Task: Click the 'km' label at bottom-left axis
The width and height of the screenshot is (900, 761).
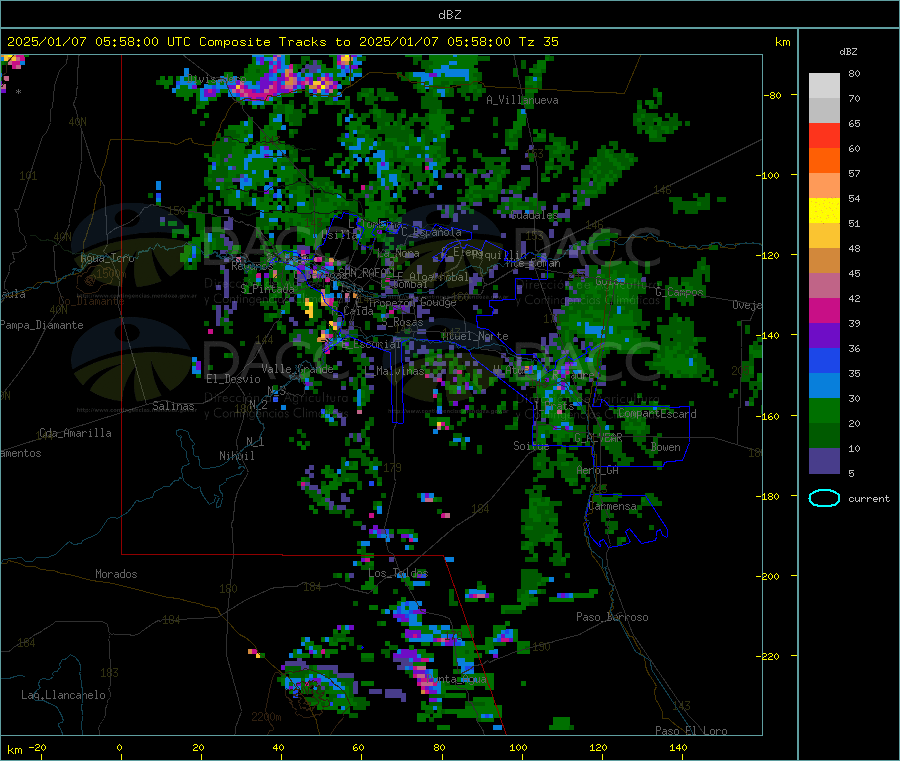Action: tap(14, 750)
